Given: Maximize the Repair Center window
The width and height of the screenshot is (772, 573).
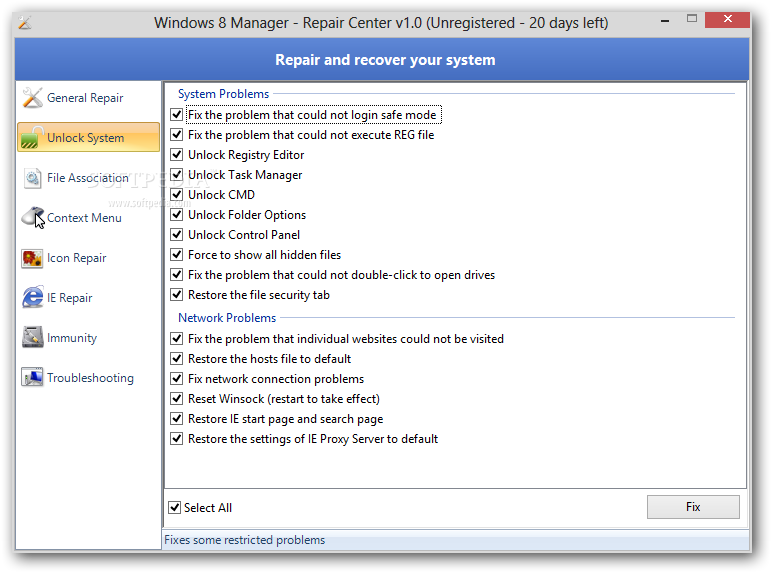Looking at the screenshot, I should (x=692, y=19).
